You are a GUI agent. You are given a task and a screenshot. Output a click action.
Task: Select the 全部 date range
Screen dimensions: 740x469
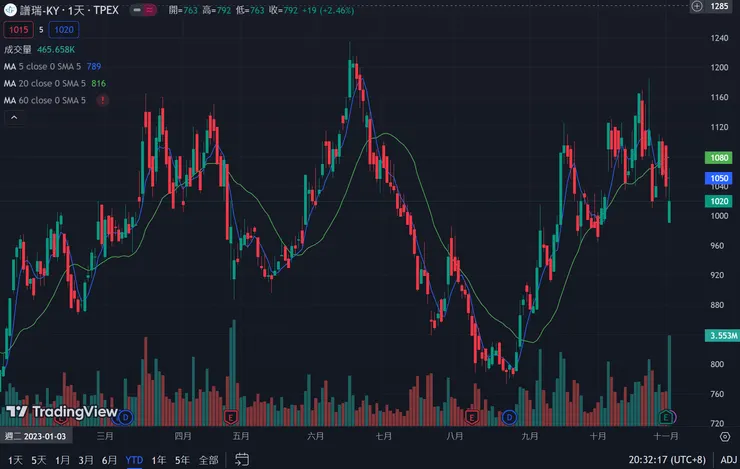pos(208,460)
